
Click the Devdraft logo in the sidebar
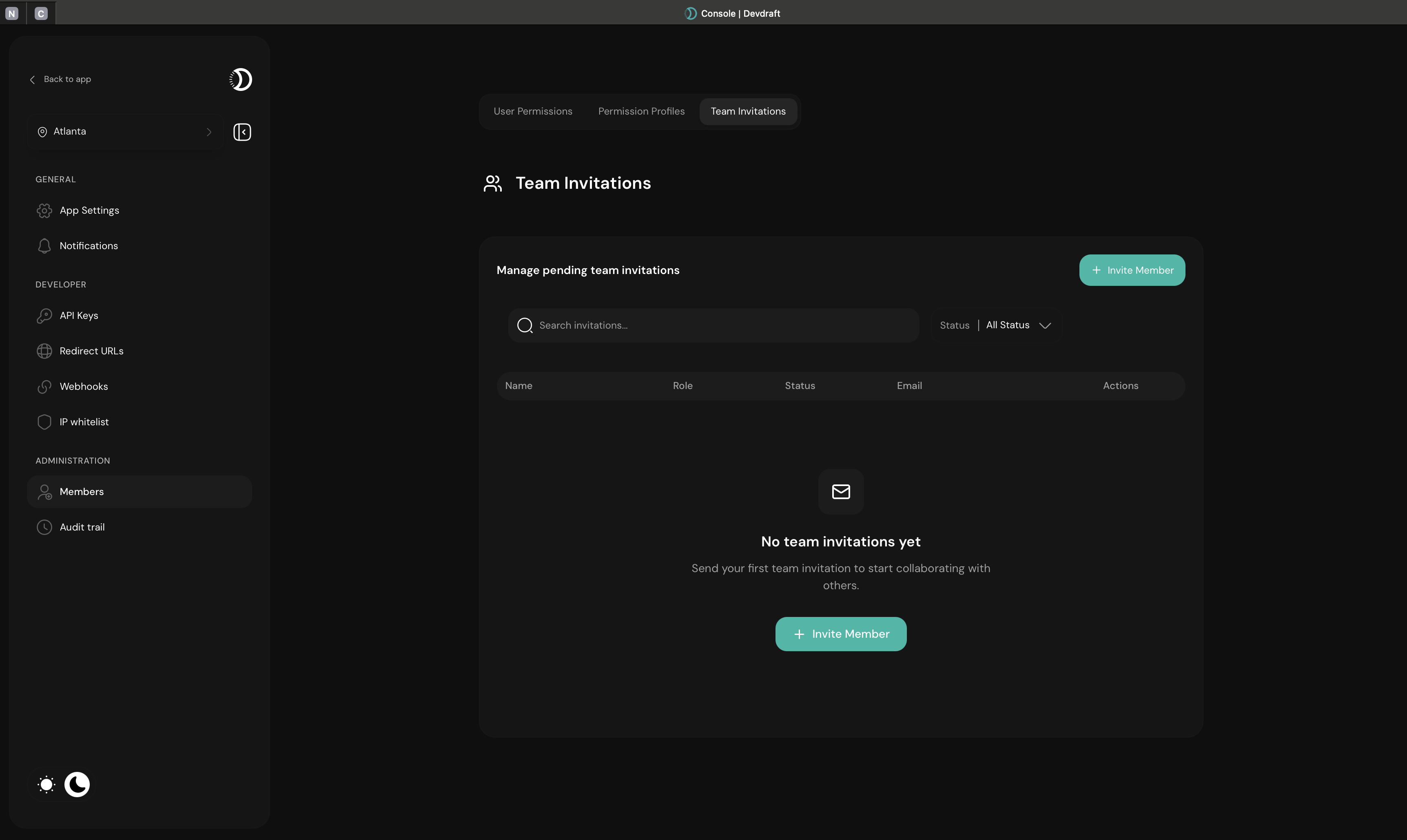240,79
